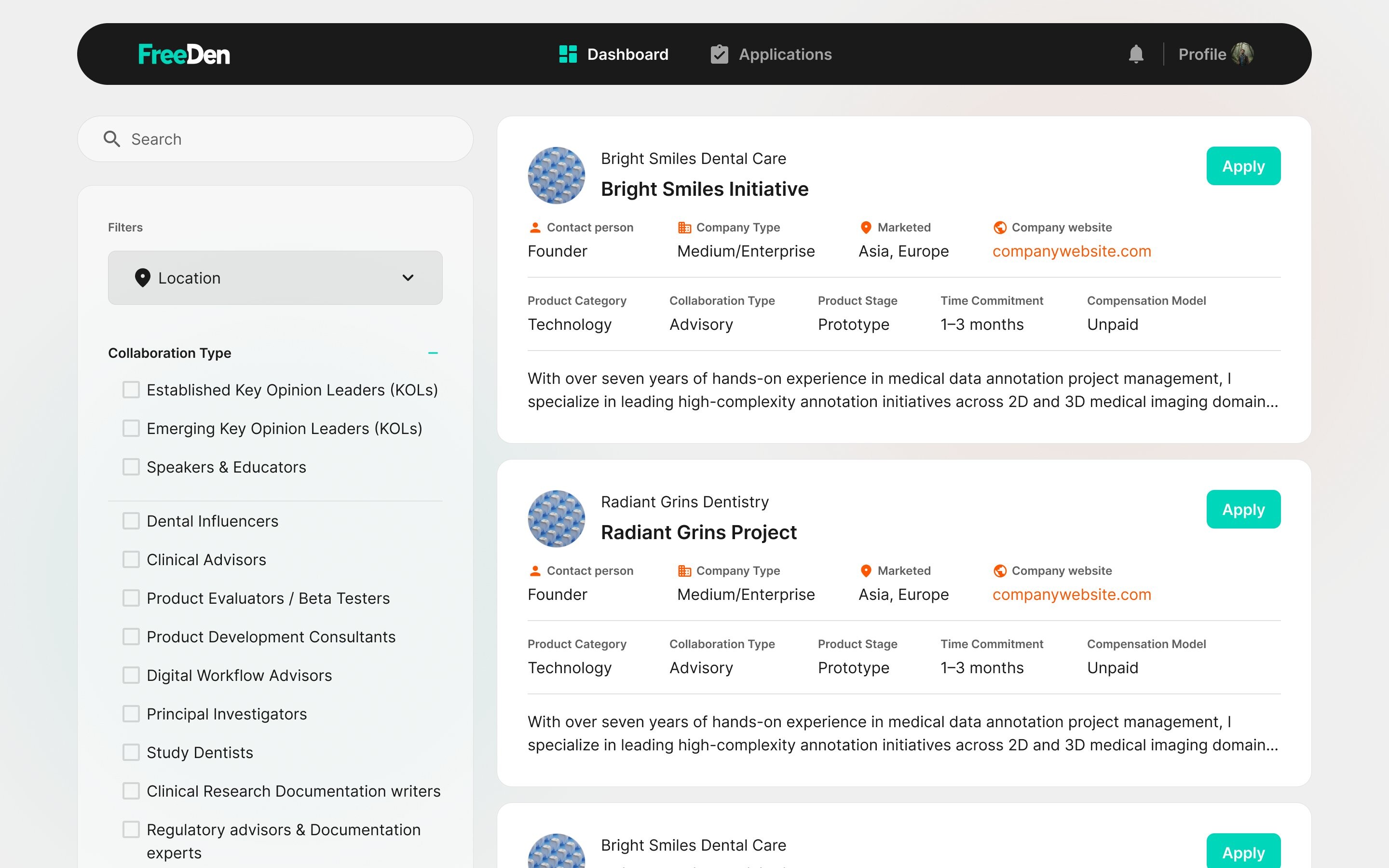Click Company Type building icon in Bright Smiles Initiative card
The height and width of the screenshot is (868, 1389).
point(684,227)
